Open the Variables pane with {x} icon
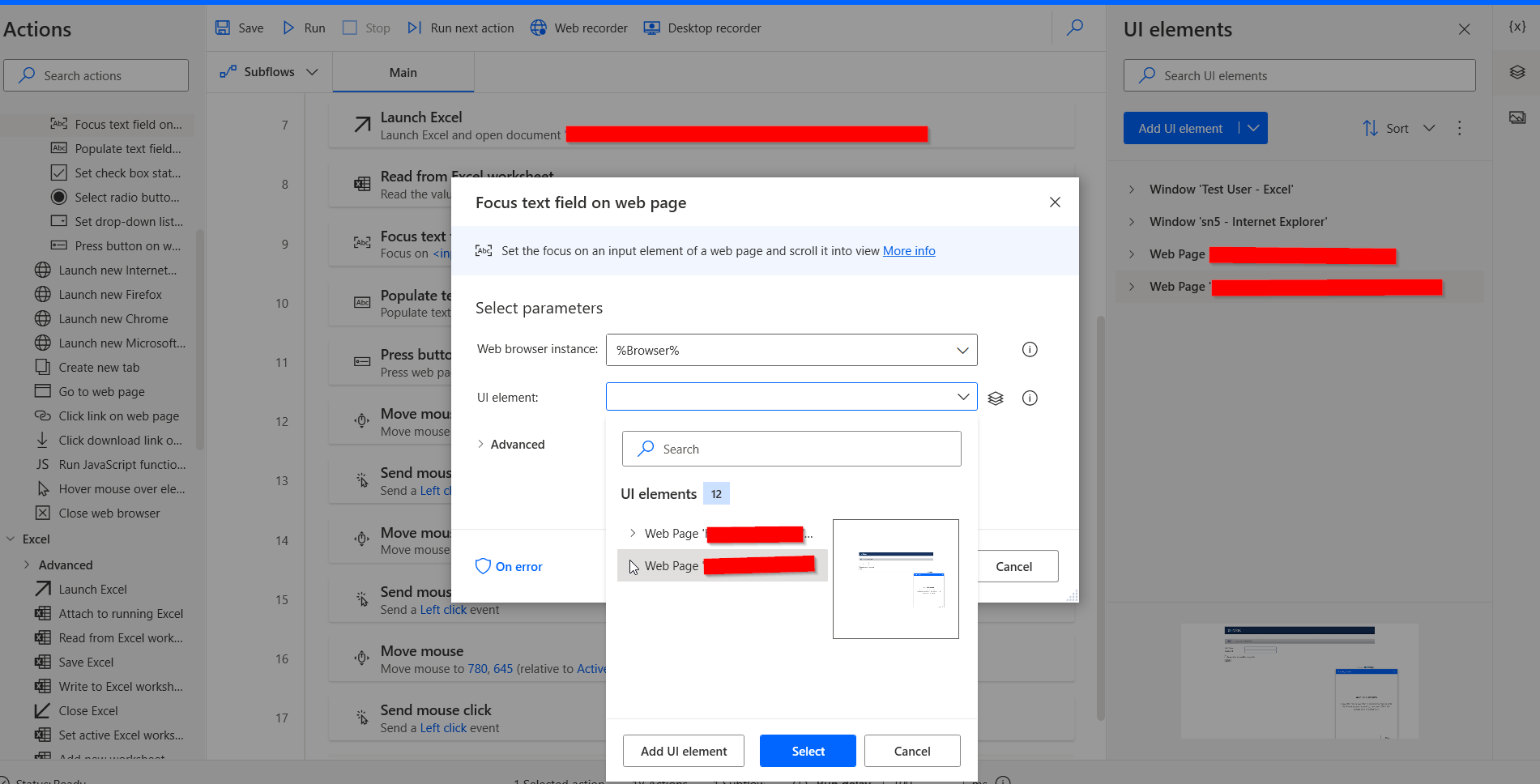The width and height of the screenshot is (1540, 784). coord(1516,26)
